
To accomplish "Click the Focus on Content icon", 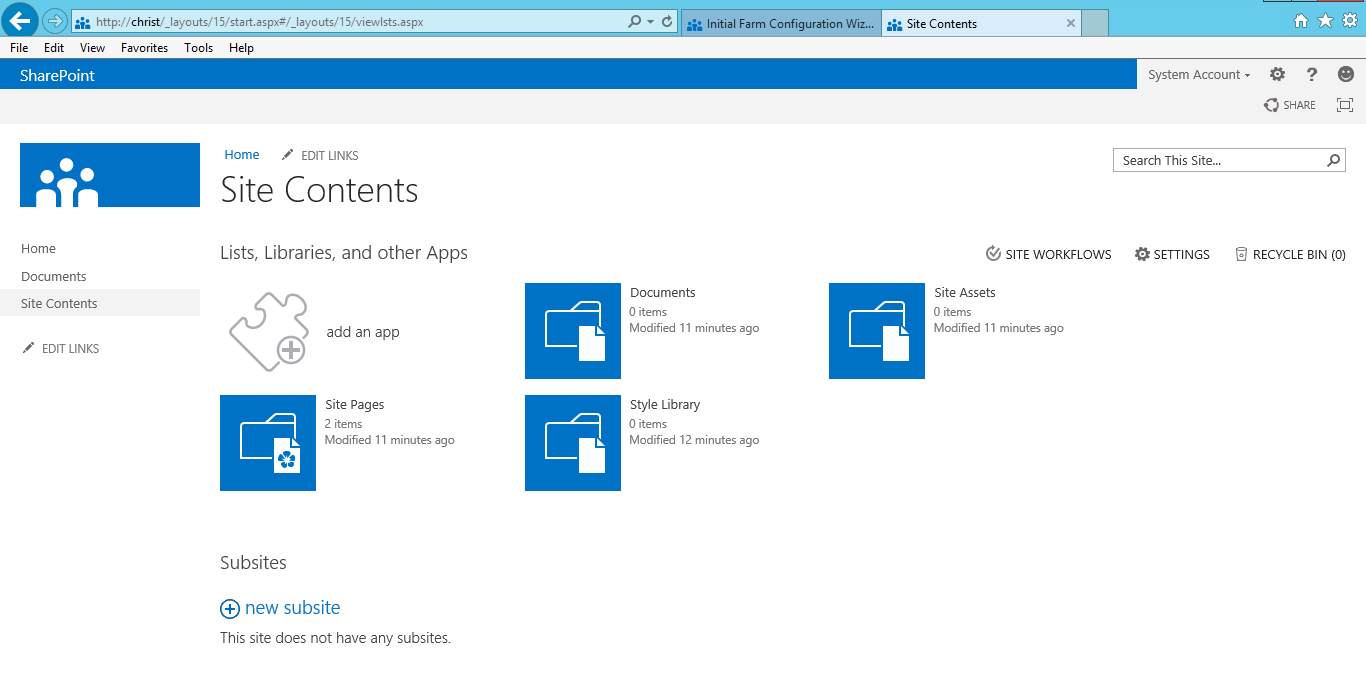I will (1345, 105).
